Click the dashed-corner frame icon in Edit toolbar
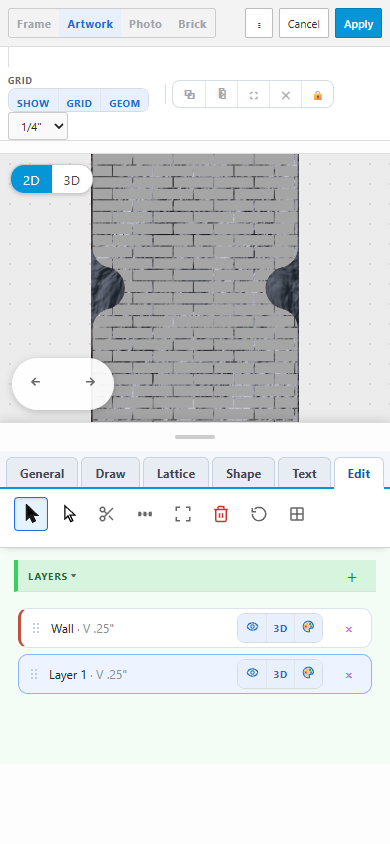Image resolution: width=390 pixels, height=844 pixels. tap(183, 514)
